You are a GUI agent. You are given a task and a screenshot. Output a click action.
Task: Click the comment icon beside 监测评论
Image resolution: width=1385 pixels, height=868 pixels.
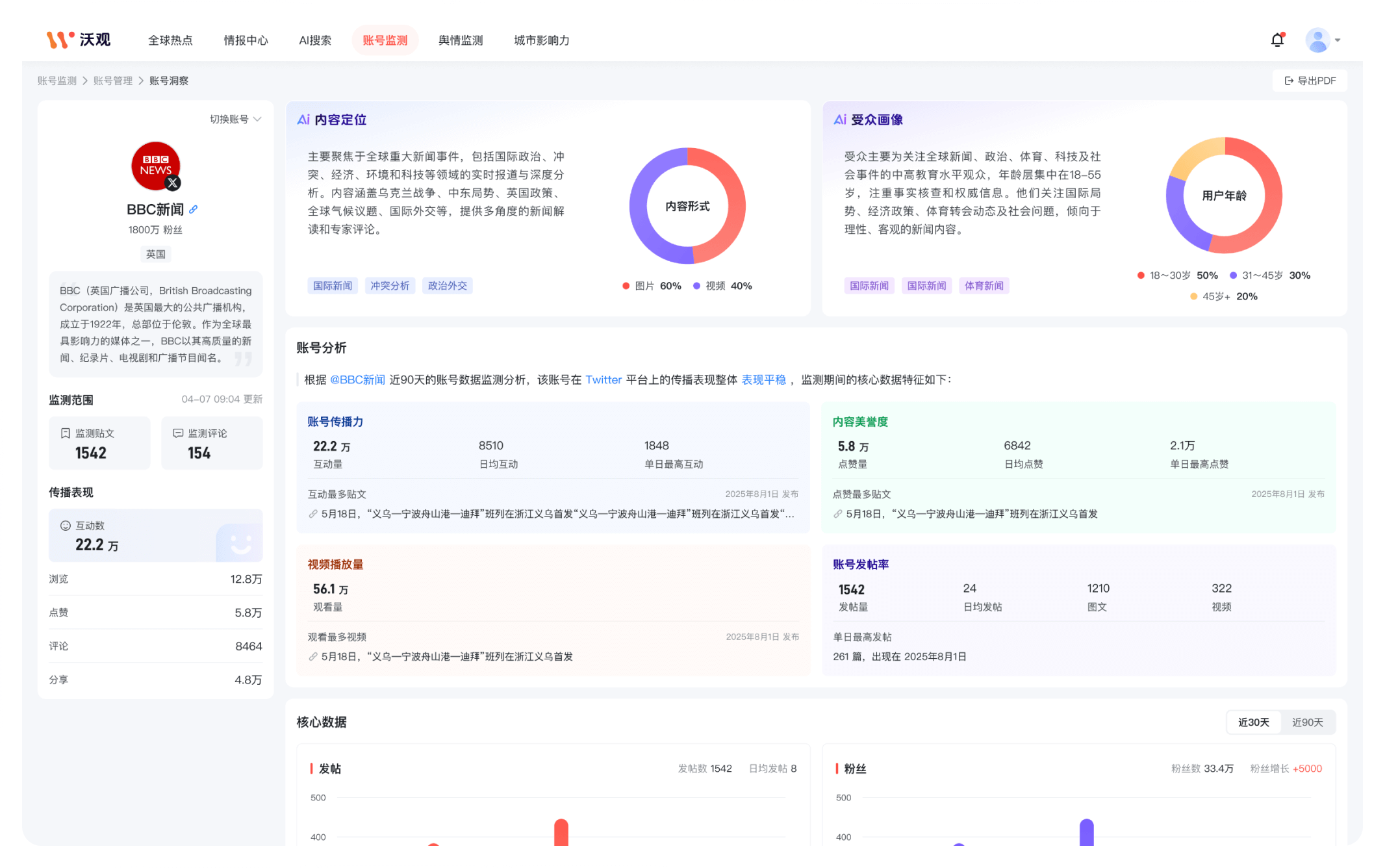[x=178, y=433]
